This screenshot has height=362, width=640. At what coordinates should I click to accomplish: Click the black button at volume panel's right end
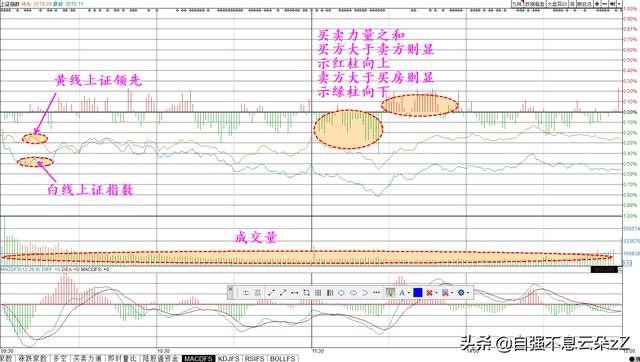604,269
